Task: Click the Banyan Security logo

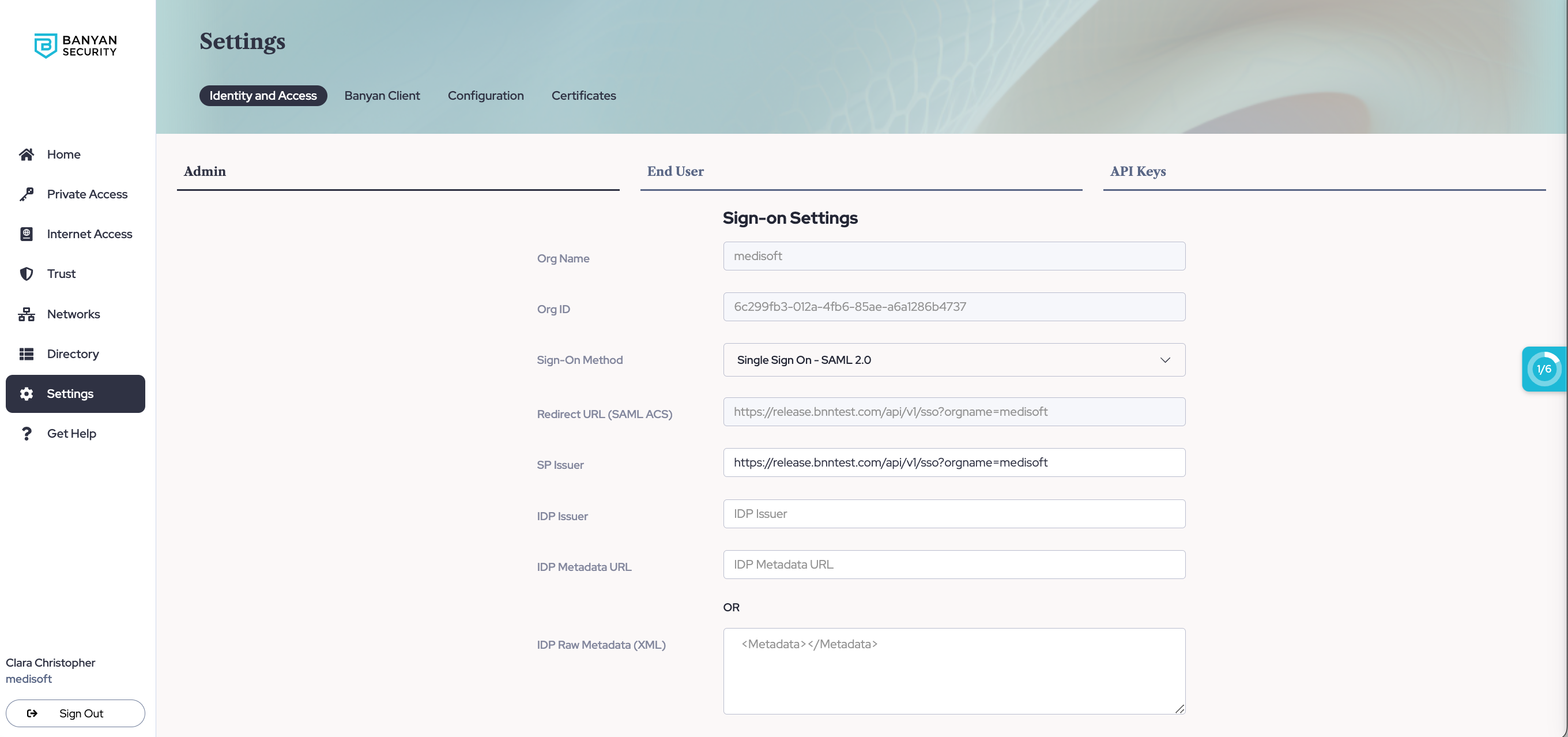Action: coord(76,46)
